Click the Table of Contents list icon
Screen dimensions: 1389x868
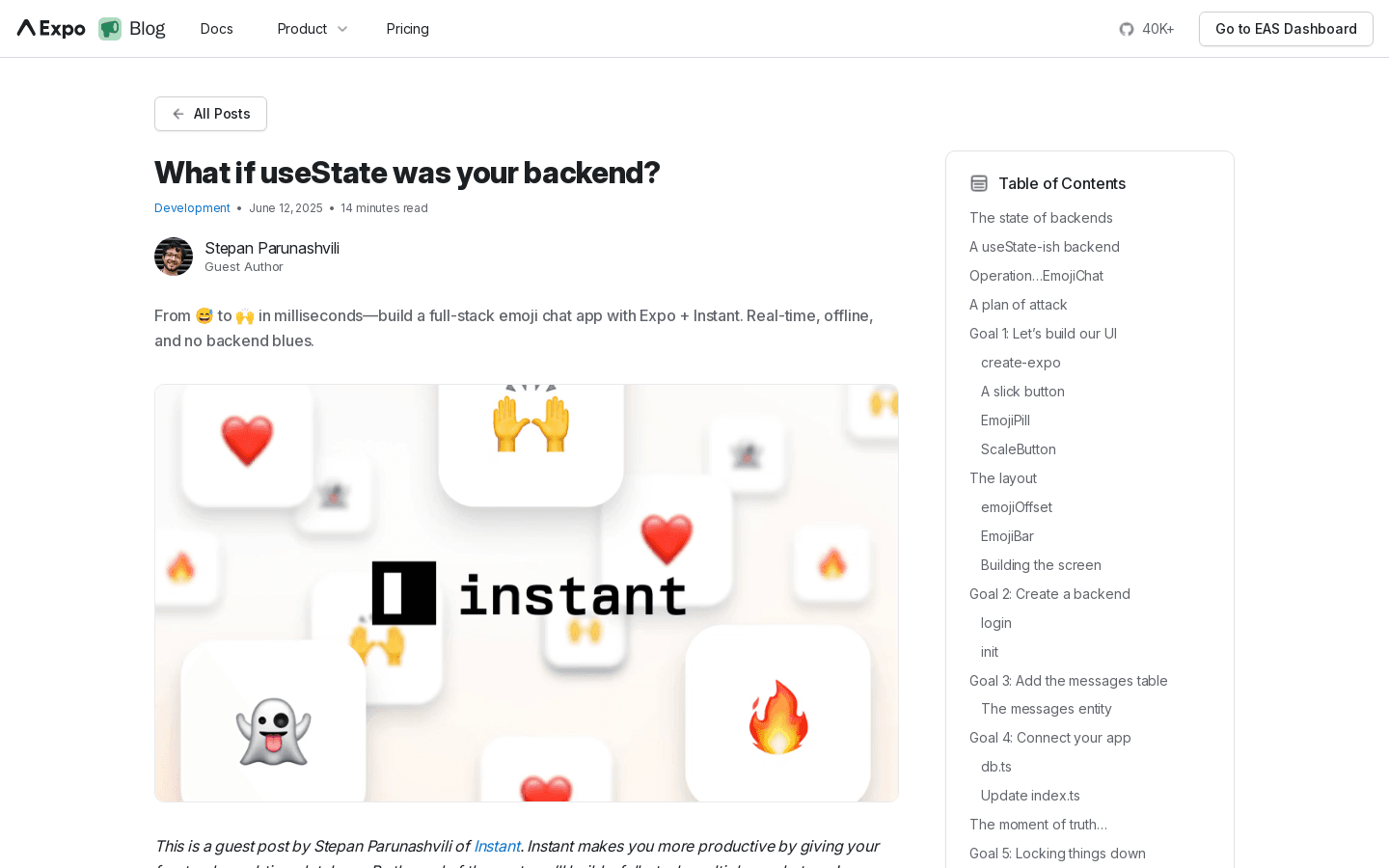click(979, 183)
